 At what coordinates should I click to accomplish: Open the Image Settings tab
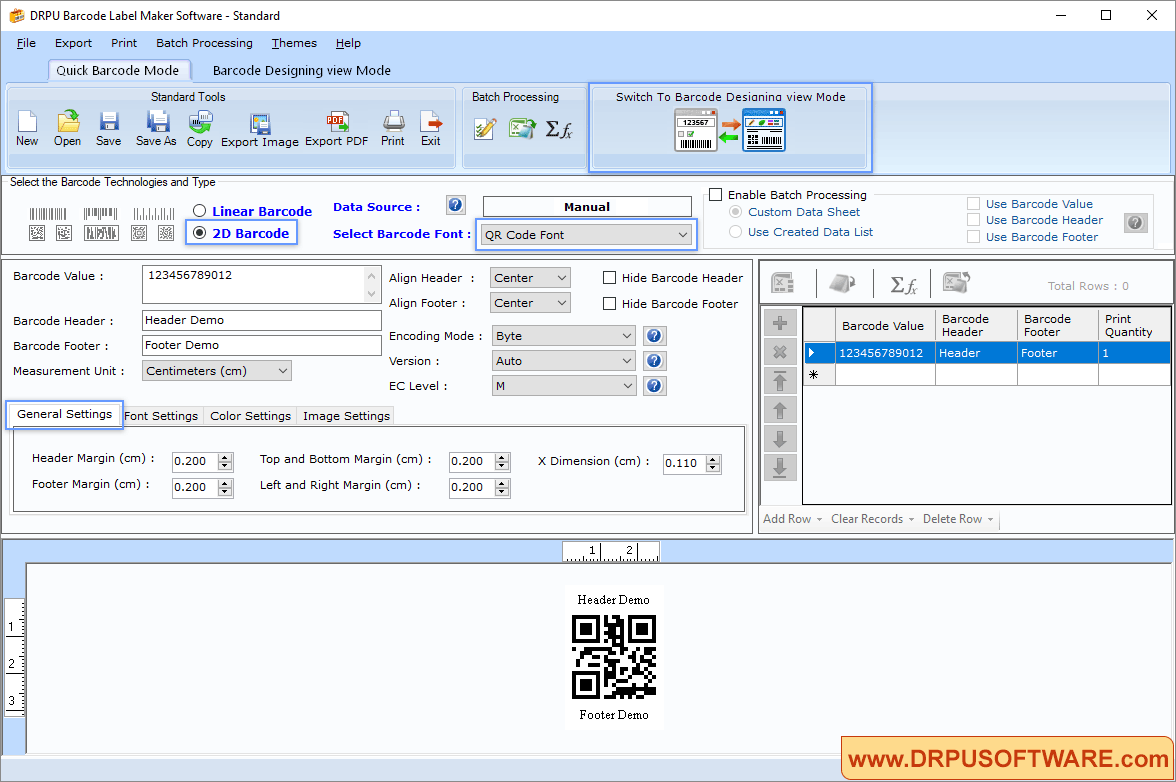346,416
